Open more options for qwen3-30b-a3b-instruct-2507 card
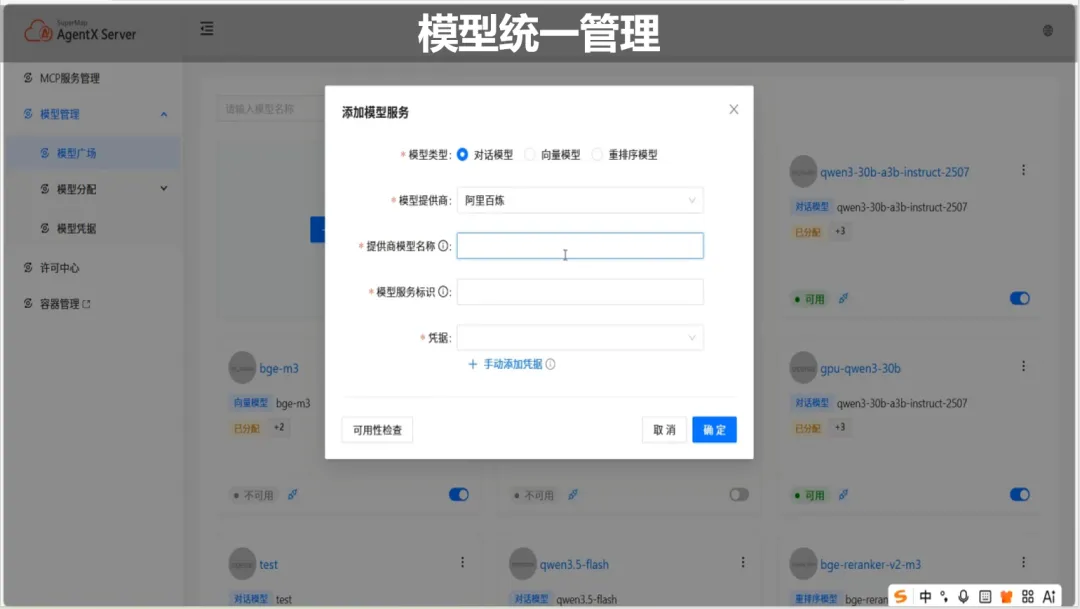Screen dimensions: 1080x609 pos(1024,170)
